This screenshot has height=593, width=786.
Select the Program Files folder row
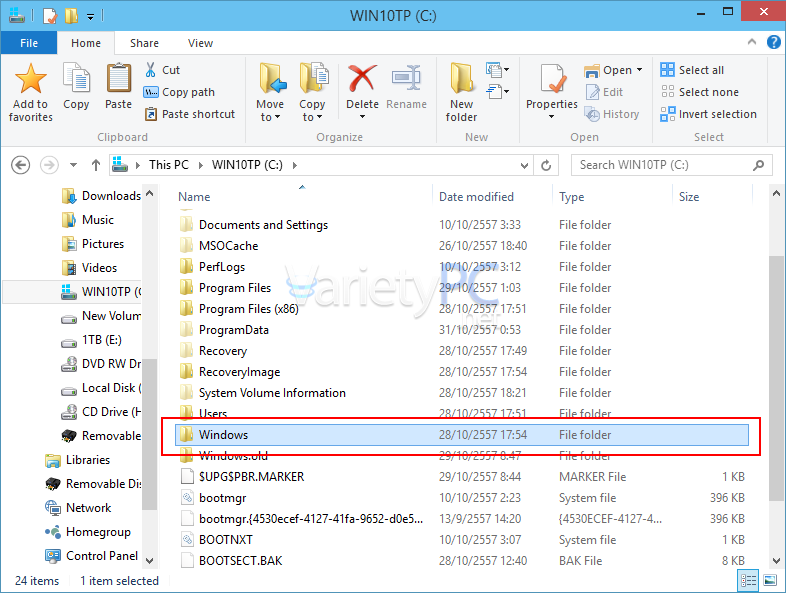point(462,288)
